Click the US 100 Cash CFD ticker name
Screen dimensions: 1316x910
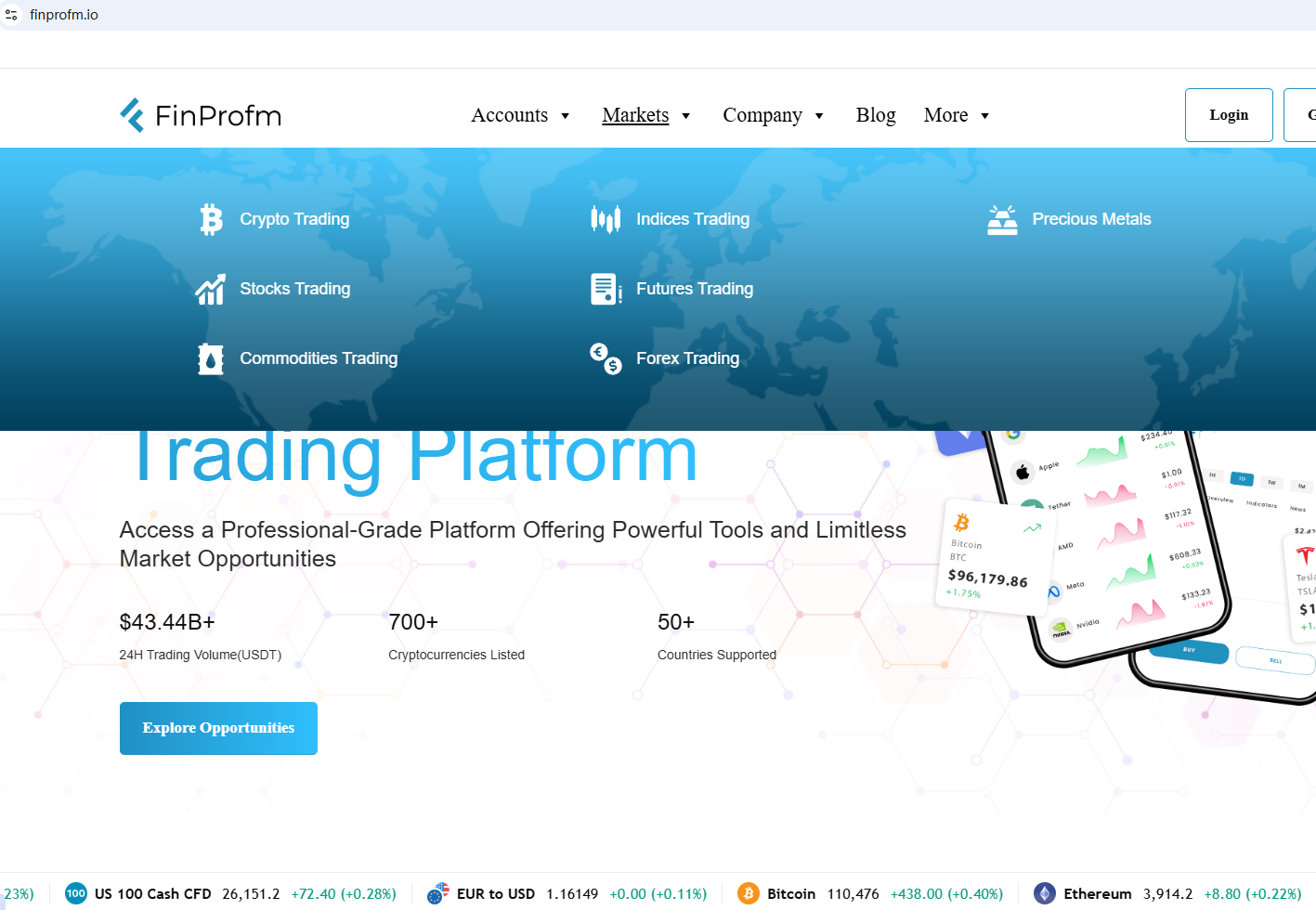click(153, 894)
